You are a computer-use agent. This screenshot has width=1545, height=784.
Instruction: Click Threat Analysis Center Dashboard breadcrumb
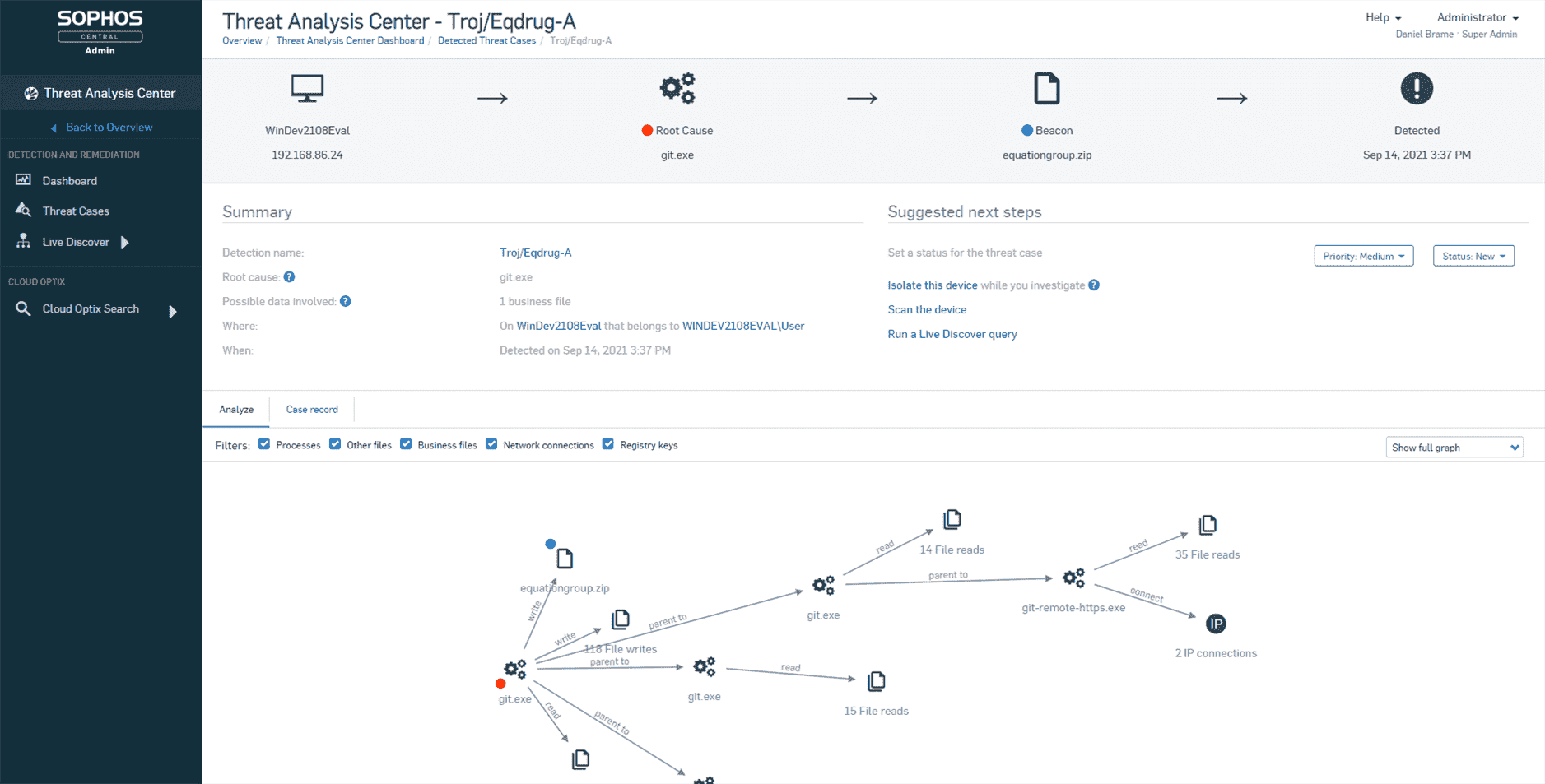tap(350, 41)
